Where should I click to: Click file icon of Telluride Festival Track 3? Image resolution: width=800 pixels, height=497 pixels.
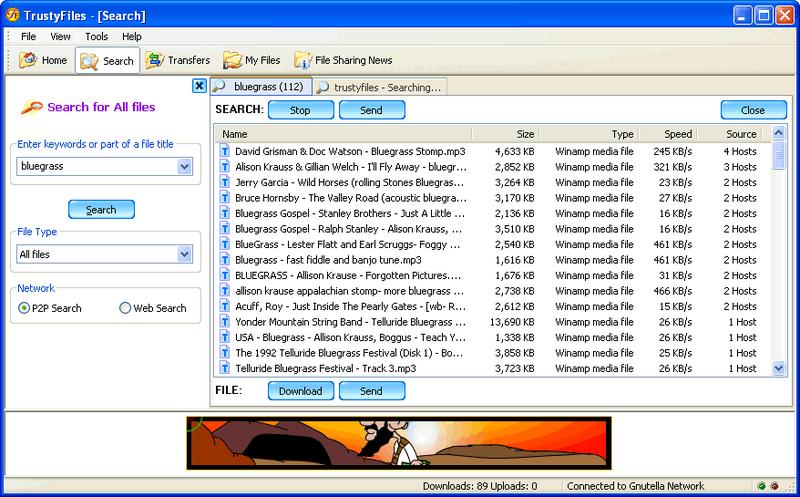[224, 368]
